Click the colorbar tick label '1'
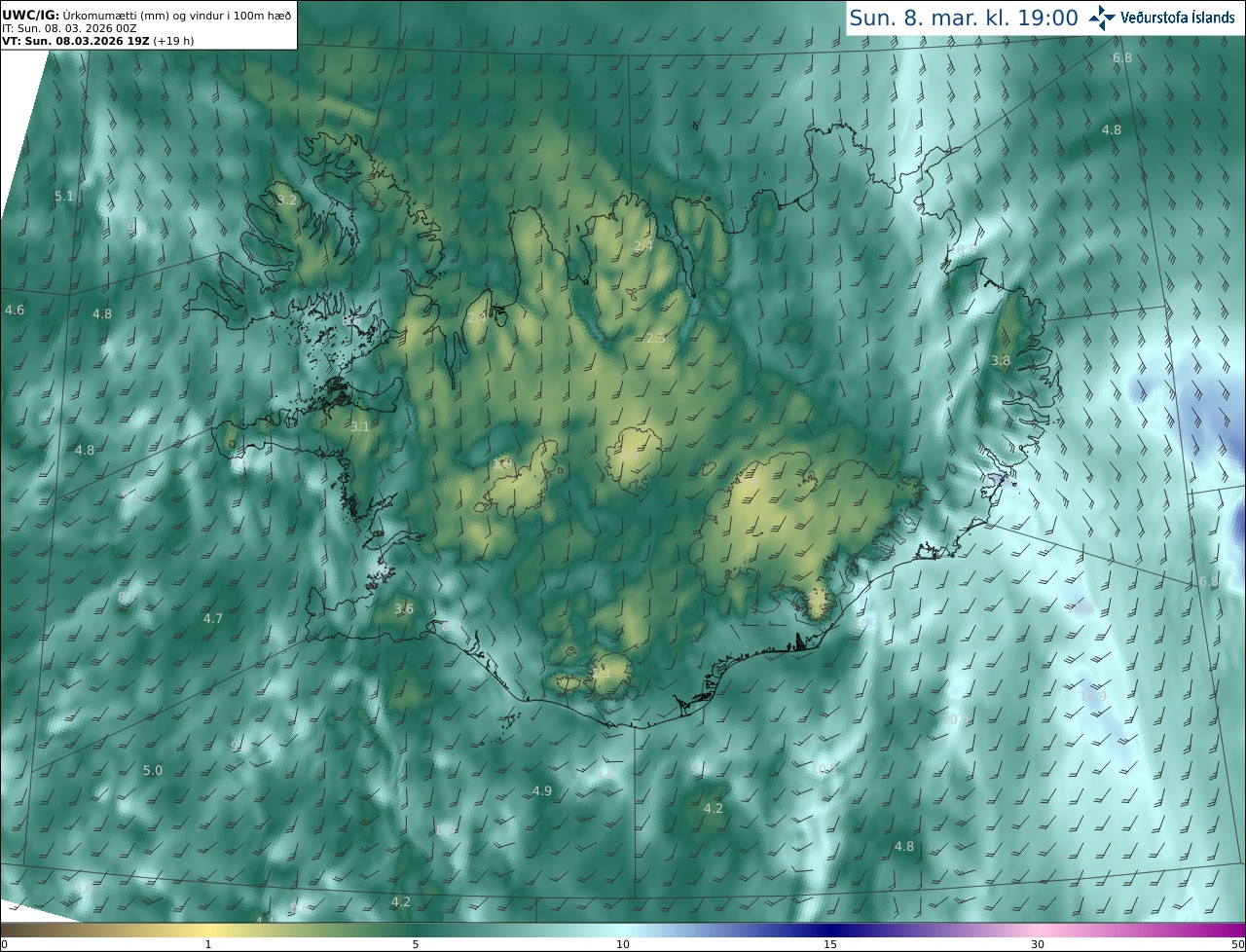 pyautogui.click(x=208, y=944)
